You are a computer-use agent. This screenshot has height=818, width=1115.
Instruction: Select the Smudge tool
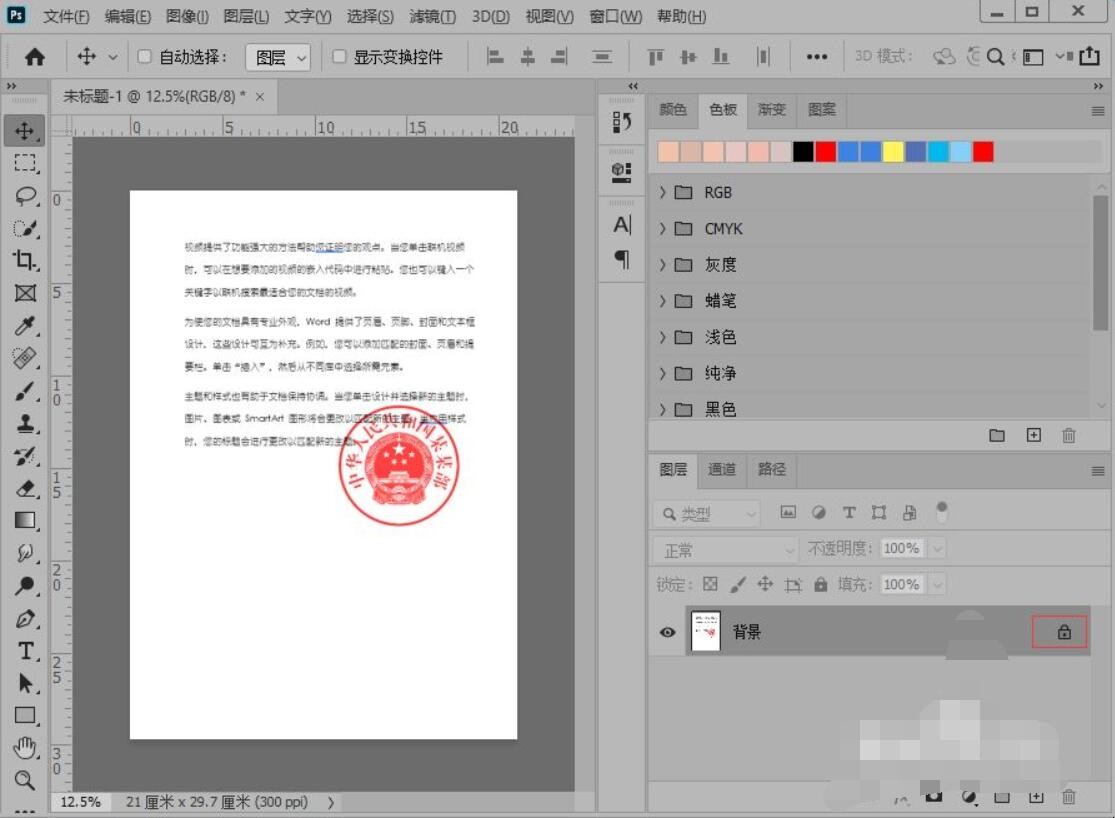pos(26,553)
